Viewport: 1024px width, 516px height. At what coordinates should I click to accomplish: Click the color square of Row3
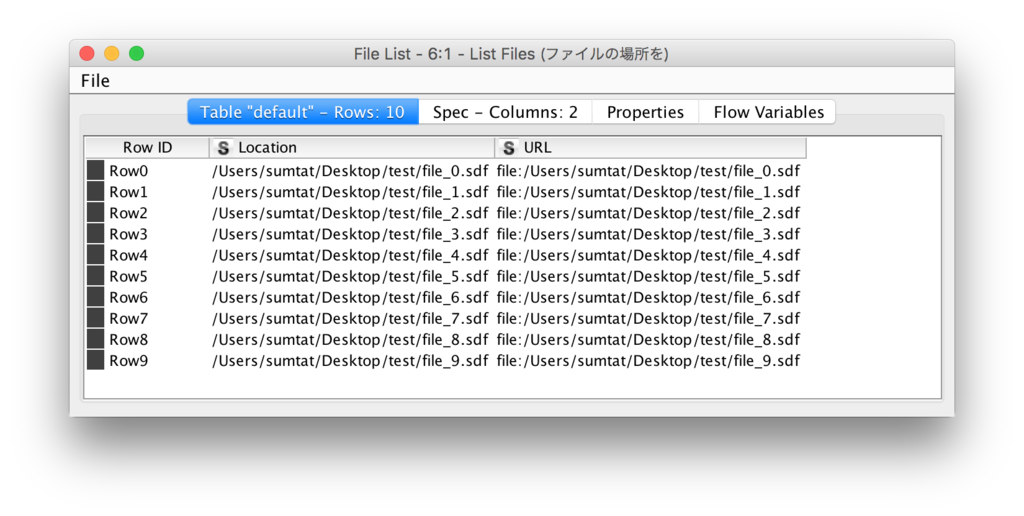tap(95, 234)
